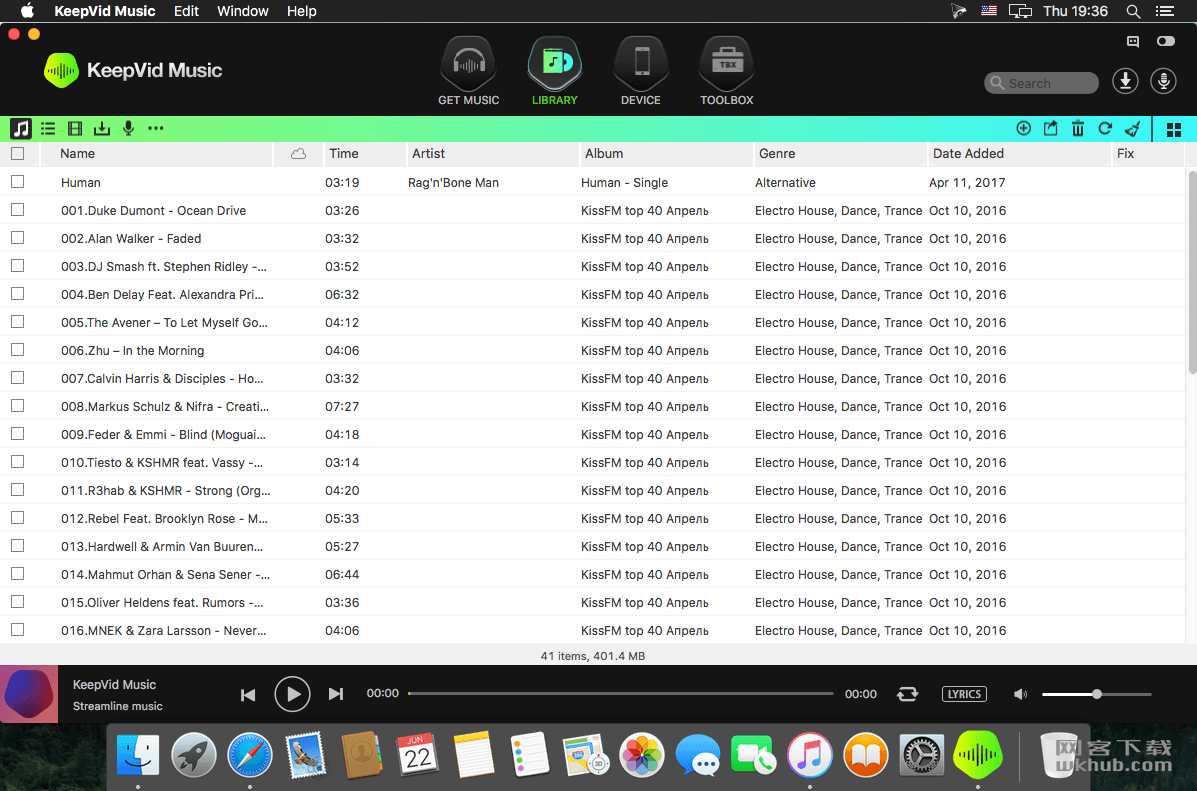Open Spotlight search in menu bar

(1134, 11)
